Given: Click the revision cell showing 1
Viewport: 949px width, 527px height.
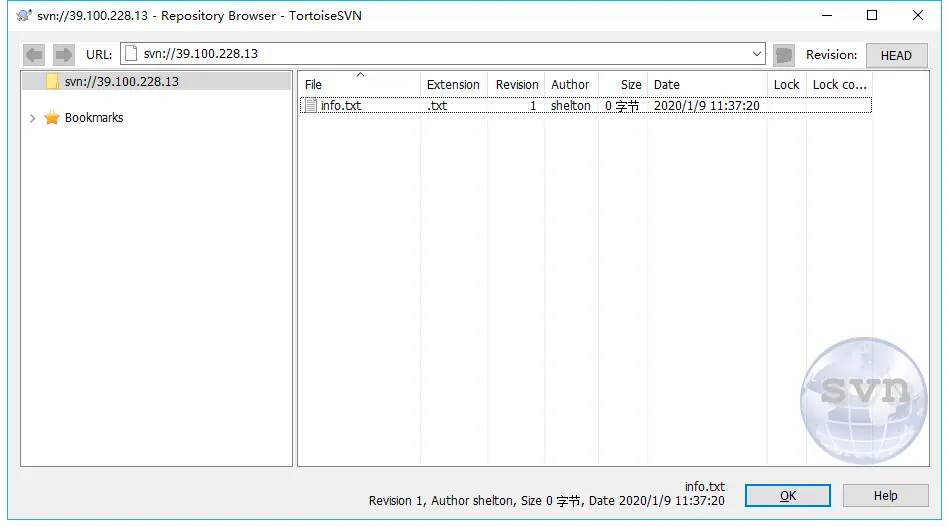Looking at the screenshot, I should (x=533, y=105).
